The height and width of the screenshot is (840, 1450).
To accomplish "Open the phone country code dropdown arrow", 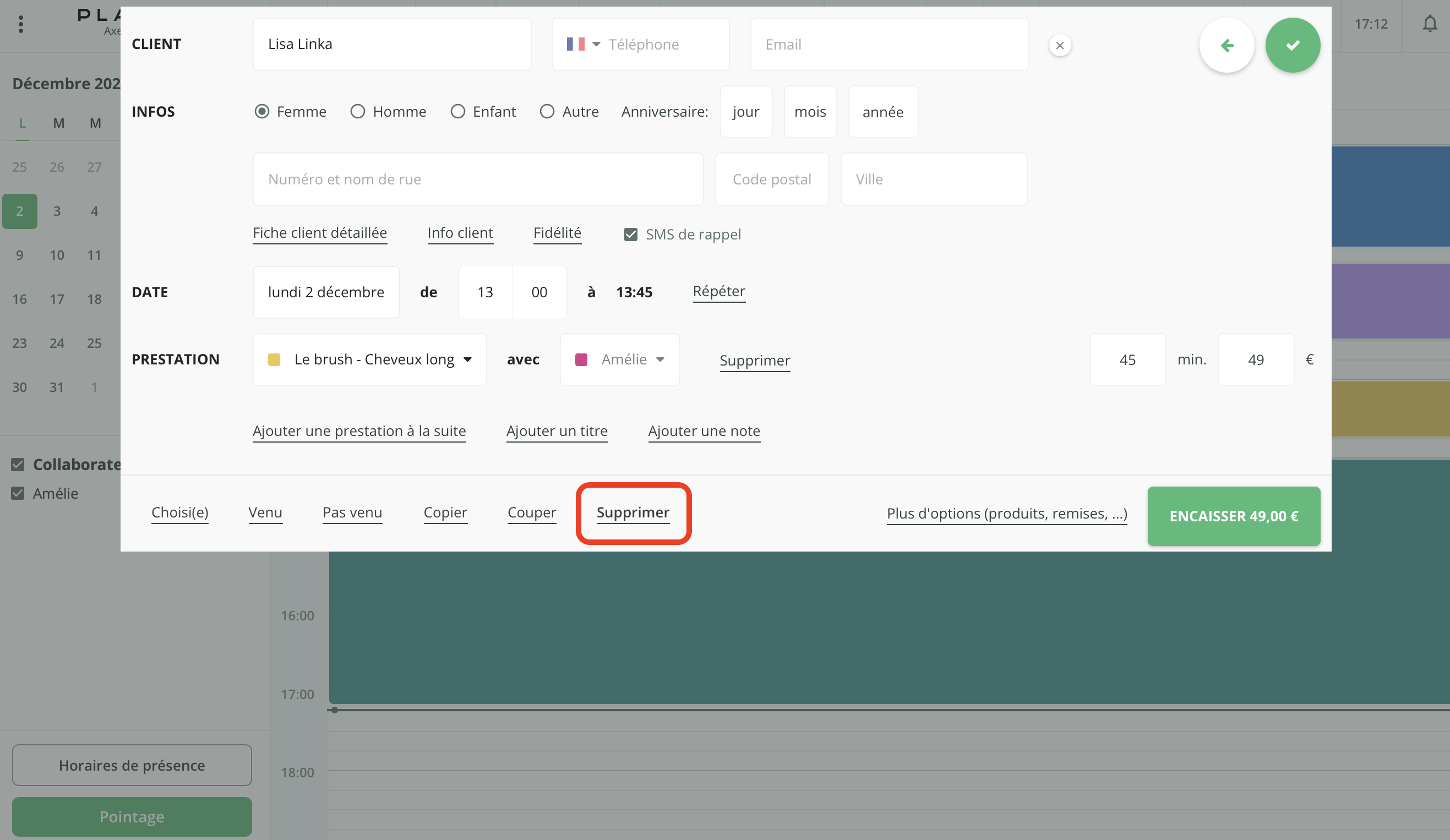I will (596, 44).
